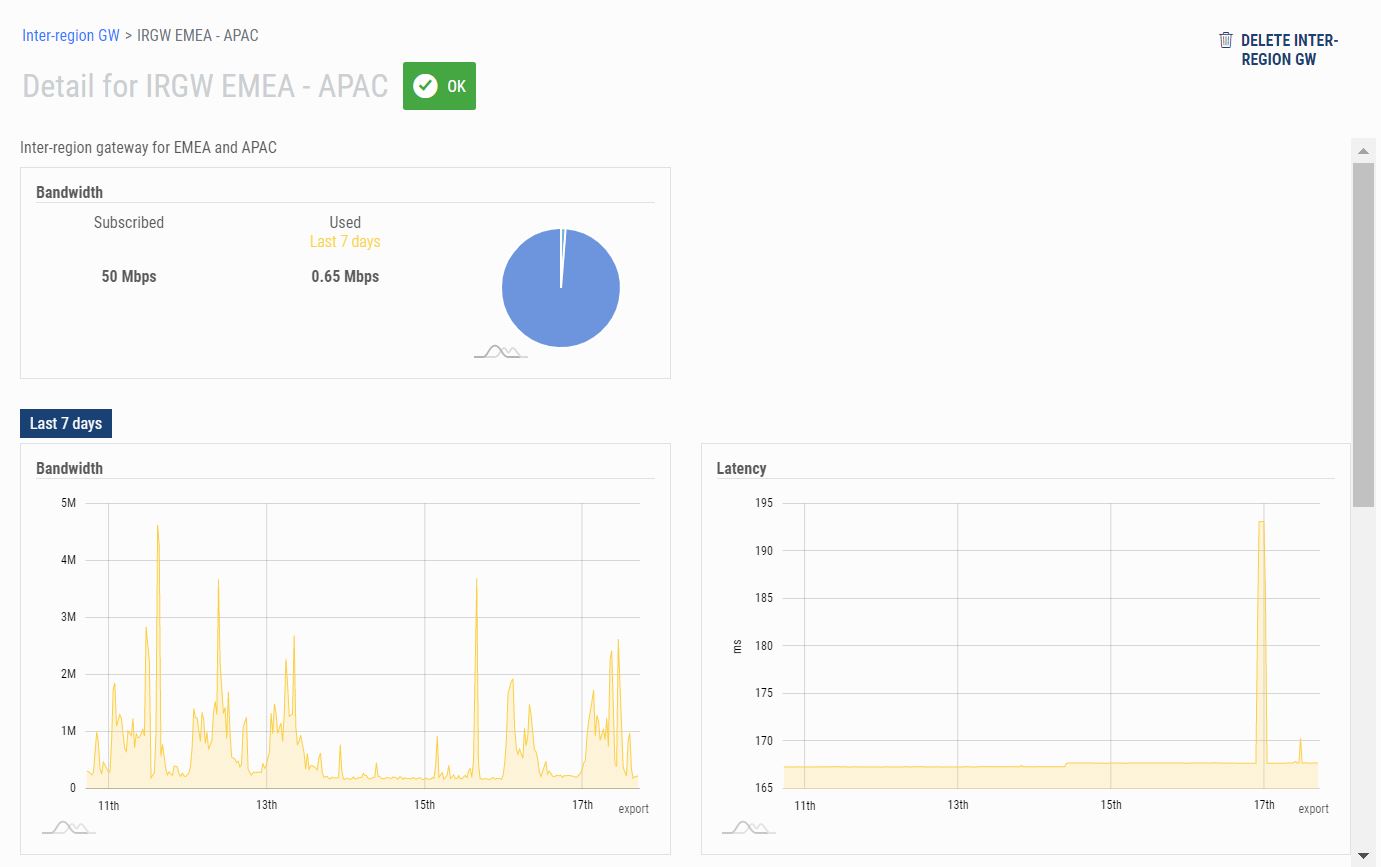Click the trash can icon for deleting gateway
1381x867 pixels.
click(x=1225, y=40)
